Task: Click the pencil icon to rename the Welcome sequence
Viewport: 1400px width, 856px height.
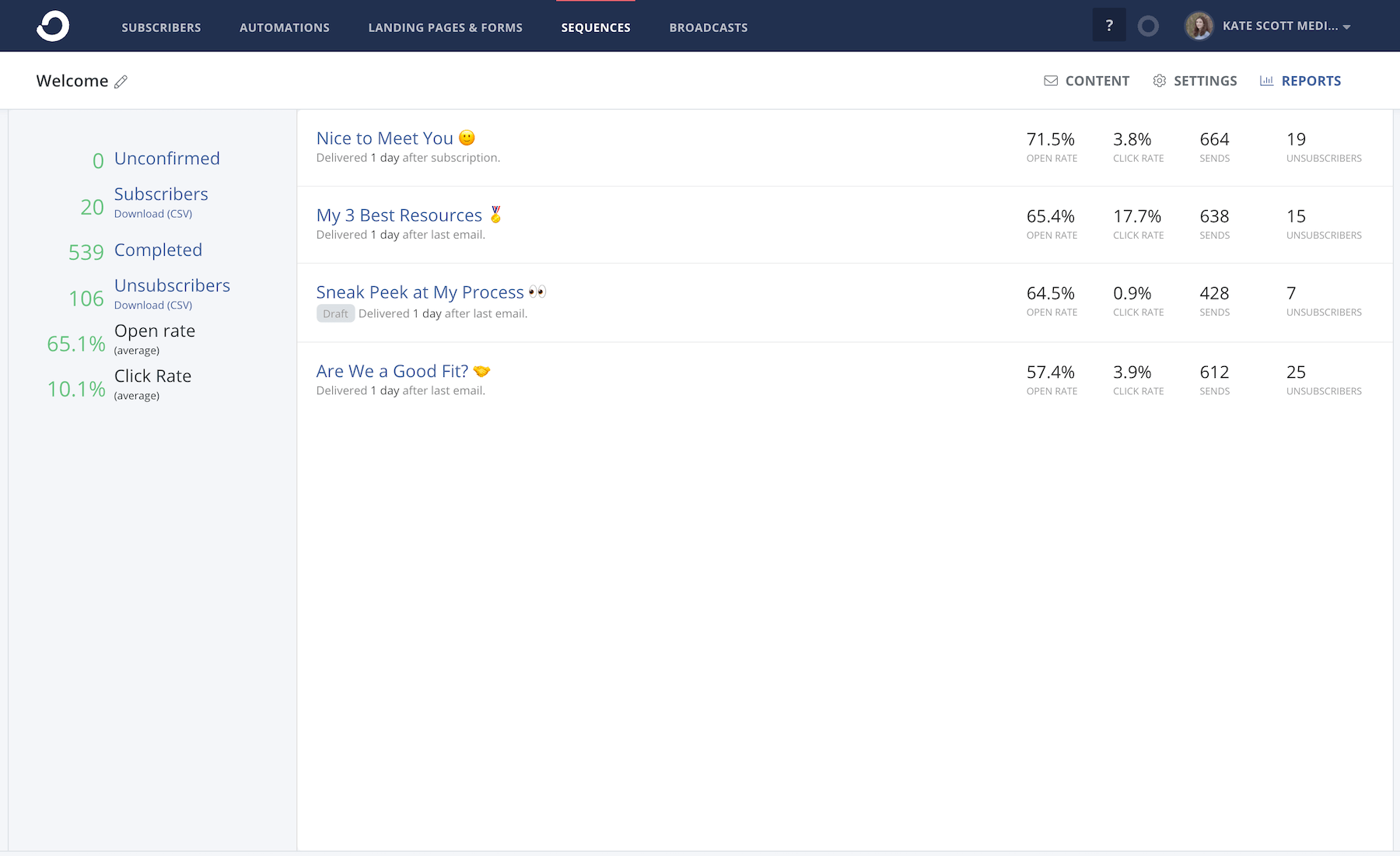Action: [x=121, y=81]
